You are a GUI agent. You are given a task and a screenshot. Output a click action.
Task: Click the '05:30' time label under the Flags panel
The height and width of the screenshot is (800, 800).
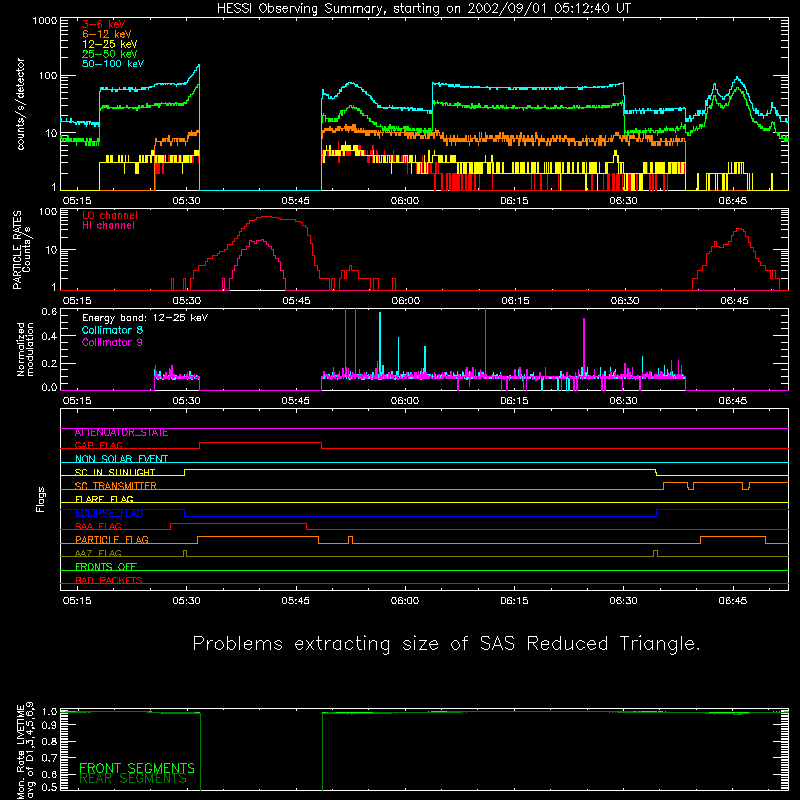pyautogui.click(x=186, y=601)
